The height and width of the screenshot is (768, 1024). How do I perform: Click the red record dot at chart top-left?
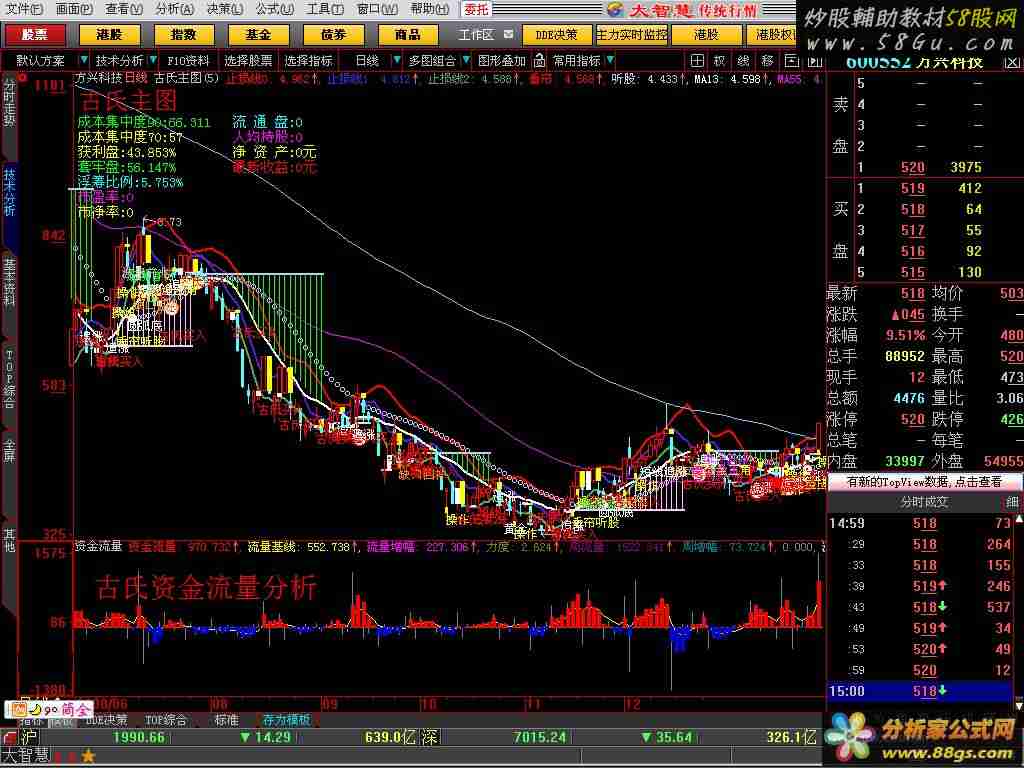click(x=22, y=78)
